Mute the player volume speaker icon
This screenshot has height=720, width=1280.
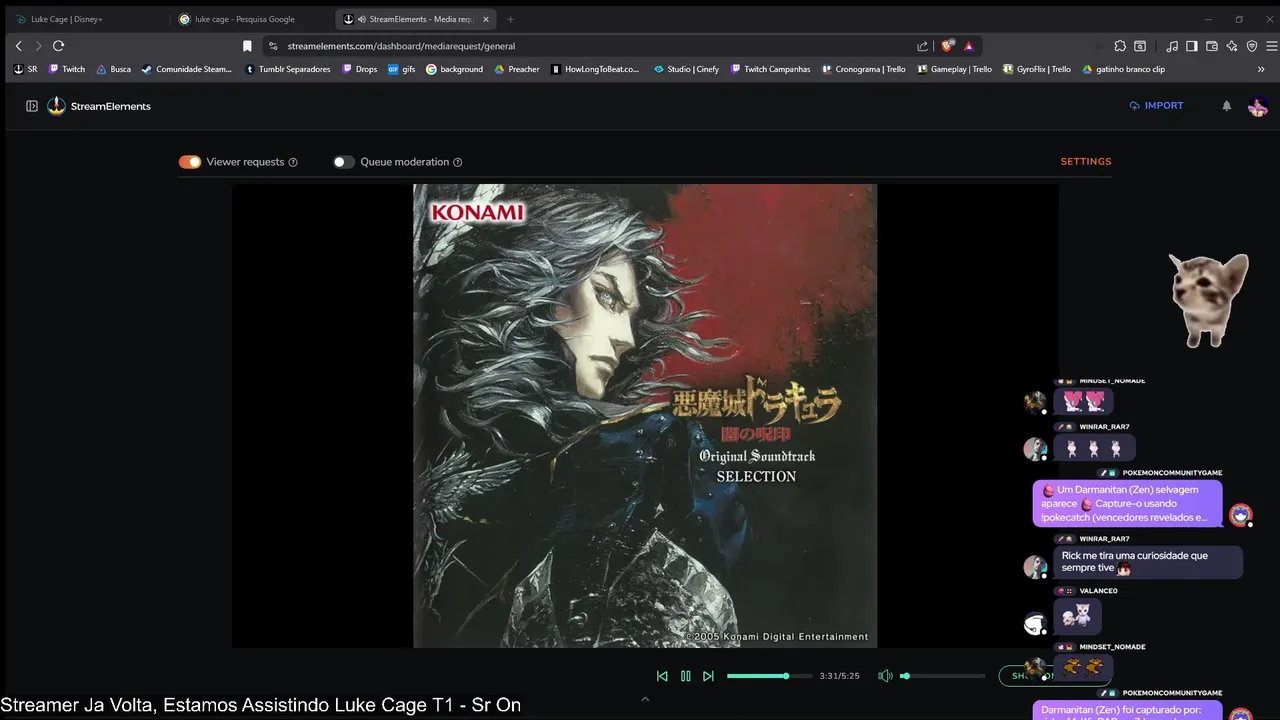885,676
